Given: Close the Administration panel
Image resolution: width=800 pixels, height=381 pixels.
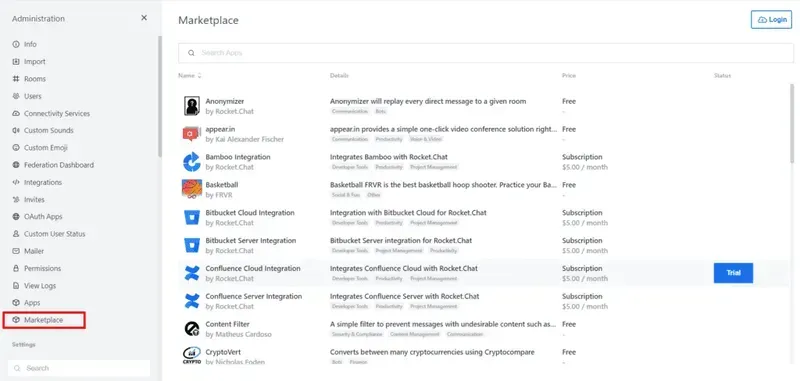Looking at the screenshot, I should tap(144, 18).
